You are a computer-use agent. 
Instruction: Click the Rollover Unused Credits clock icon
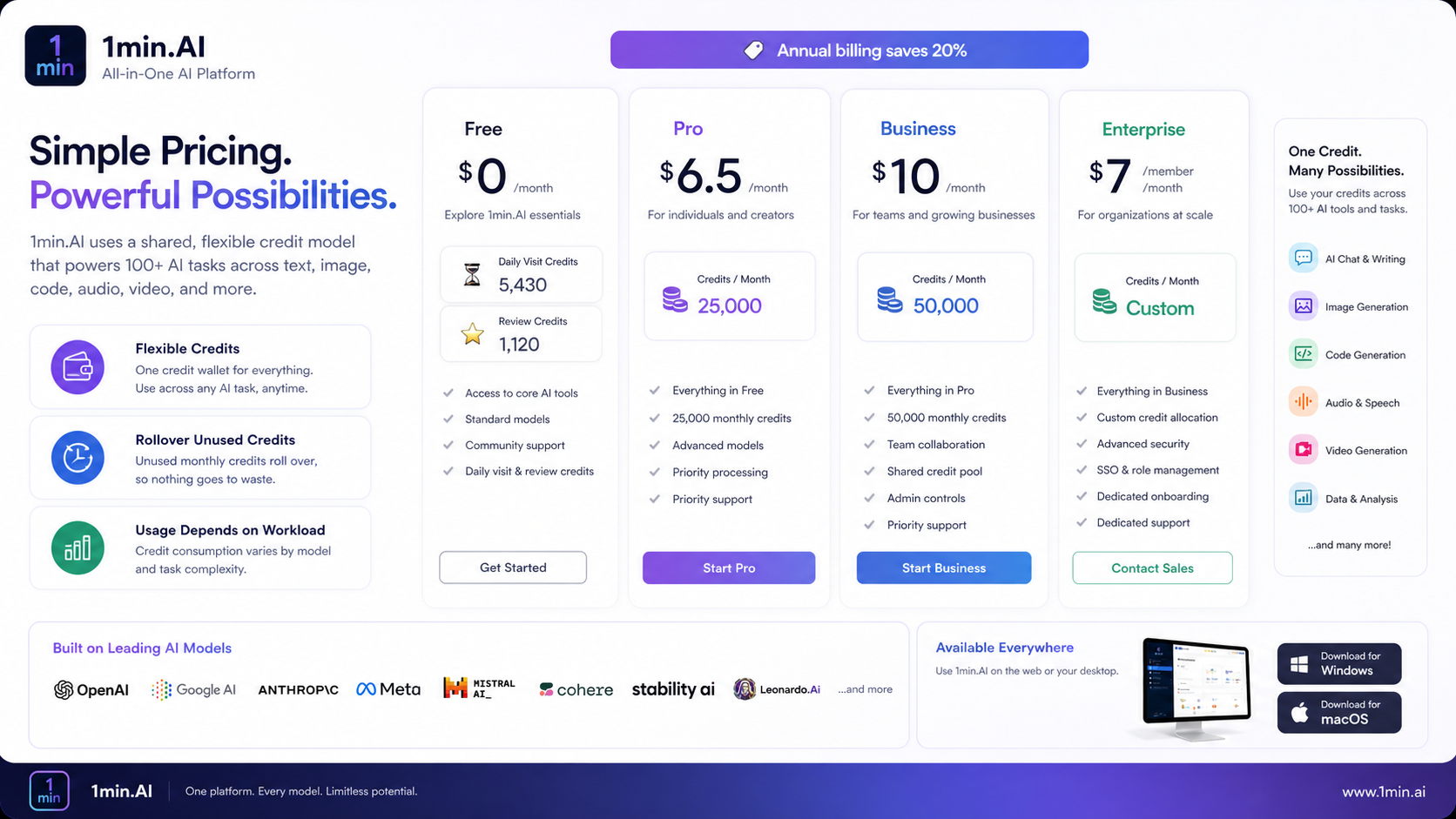pos(78,458)
